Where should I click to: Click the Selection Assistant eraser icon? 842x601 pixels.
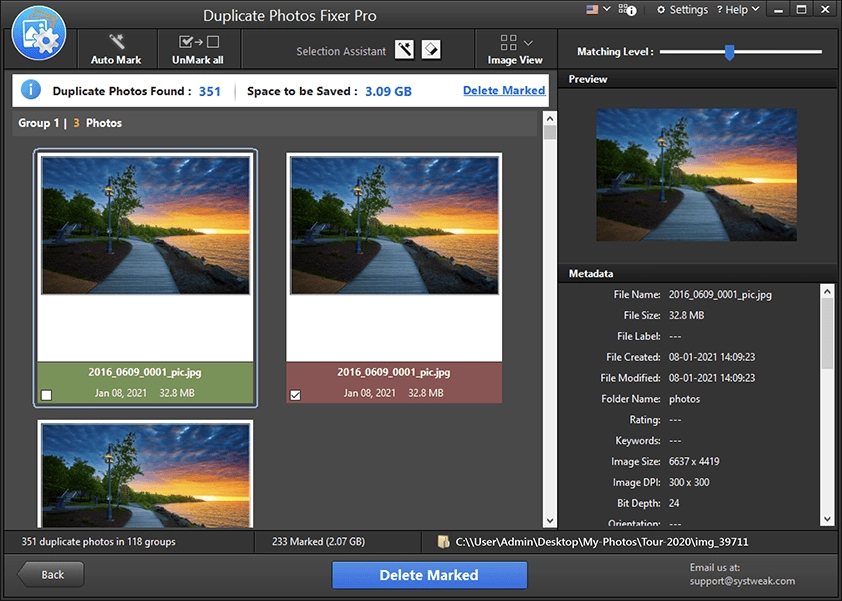tap(431, 48)
